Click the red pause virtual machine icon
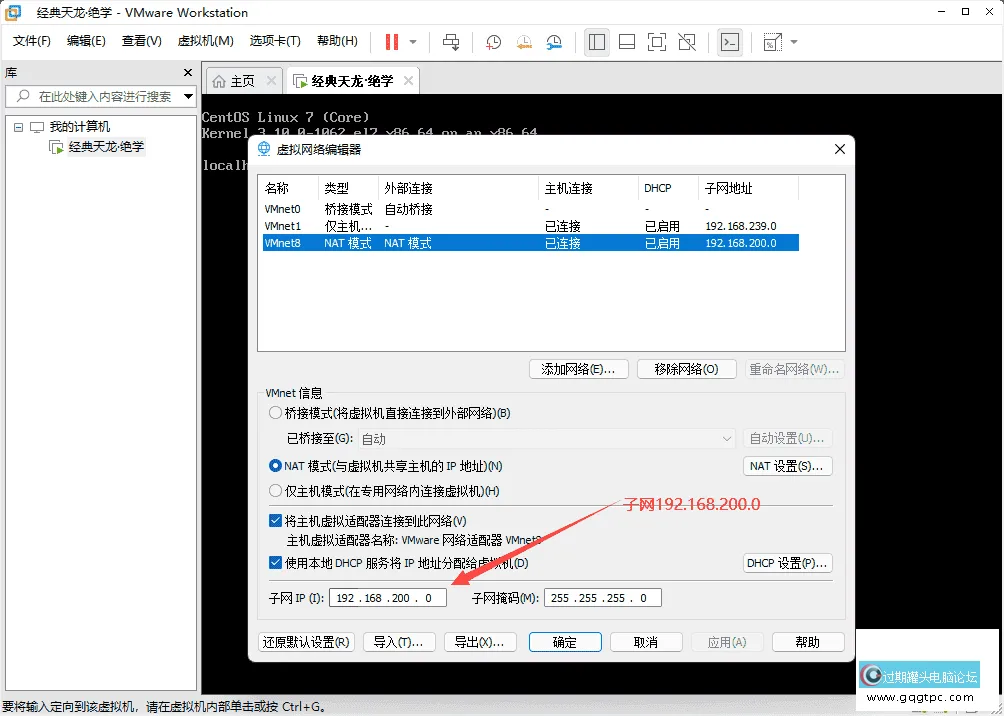1004x716 pixels. click(392, 42)
